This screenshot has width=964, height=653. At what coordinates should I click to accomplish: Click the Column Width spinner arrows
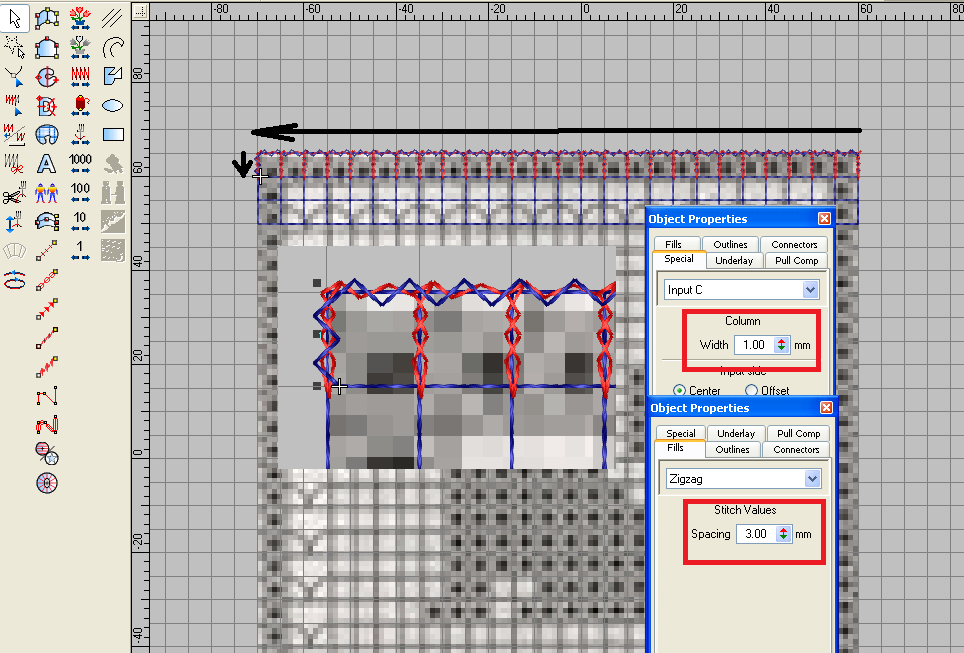tap(782, 345)
